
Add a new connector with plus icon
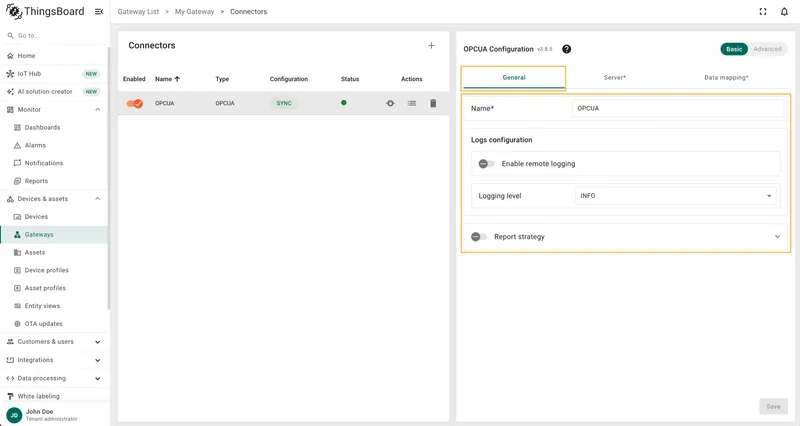tap(431, 45)
